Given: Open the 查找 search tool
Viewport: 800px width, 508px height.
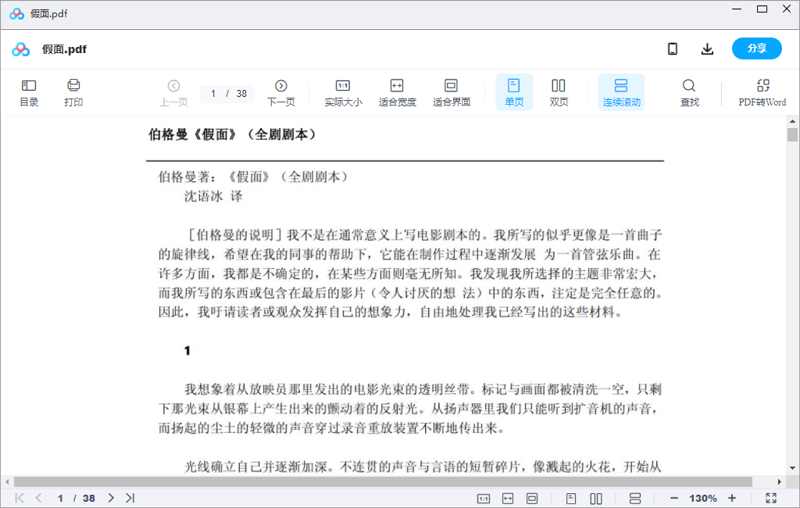Looking at the screenshot, I should pos(689,92).
